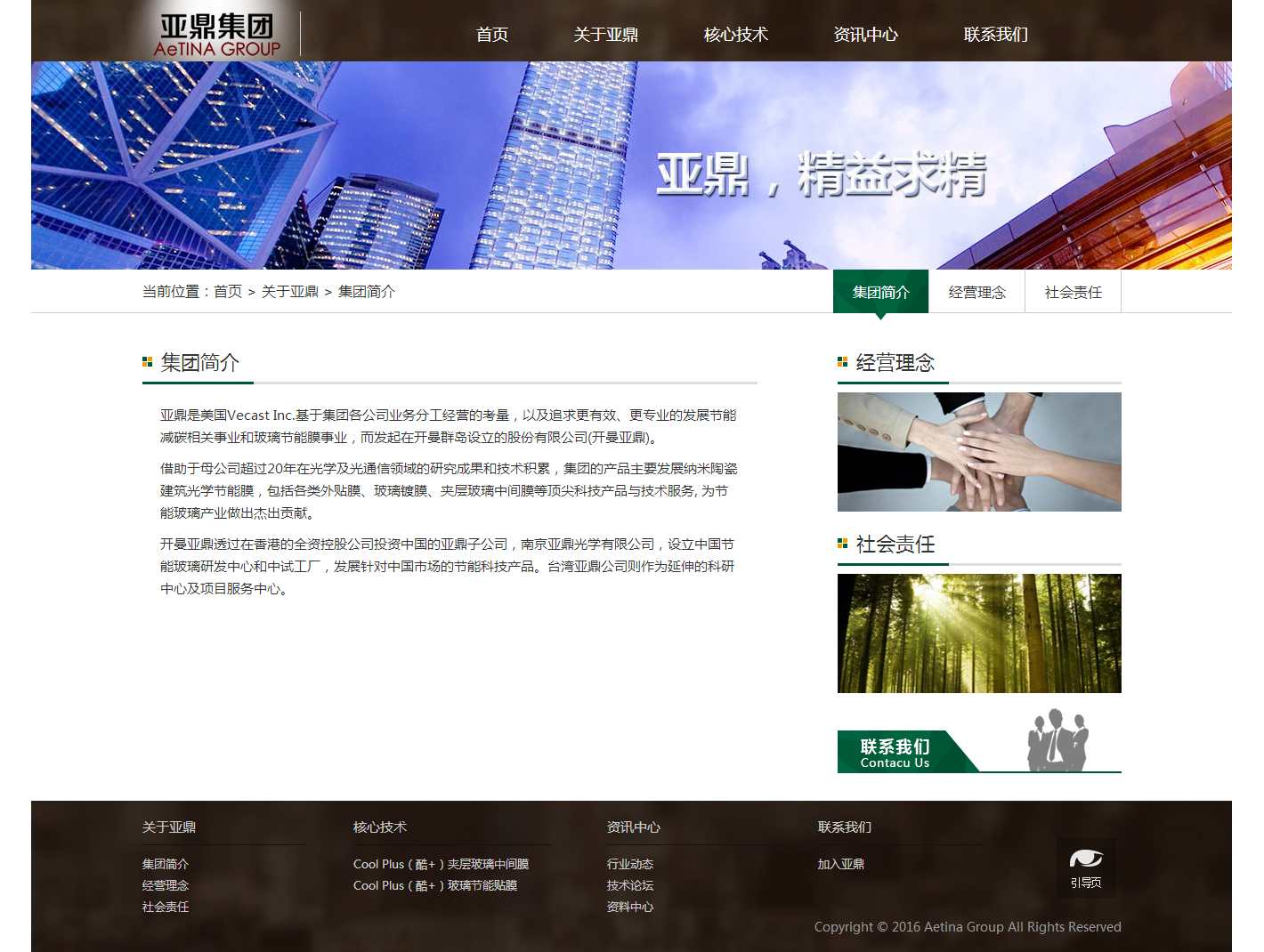This screenshot has width=1264, height=952.
Task: Click the 经营理念 sidebar heading
Action: pyautogui.click(x=895, y=363)
